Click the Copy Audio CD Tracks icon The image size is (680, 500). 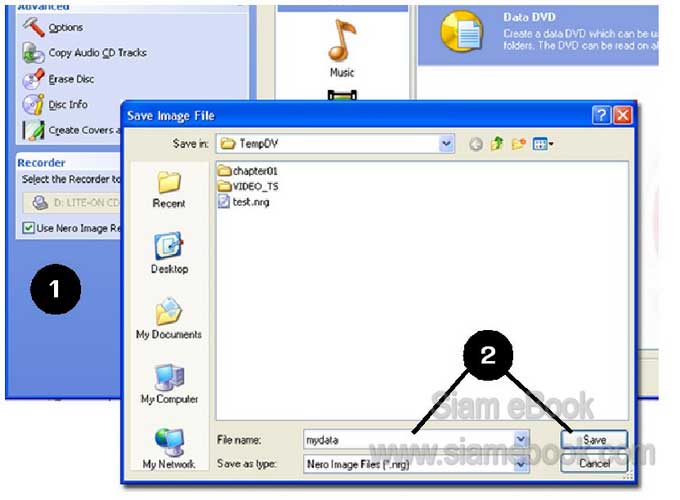(x=33, y=53)
